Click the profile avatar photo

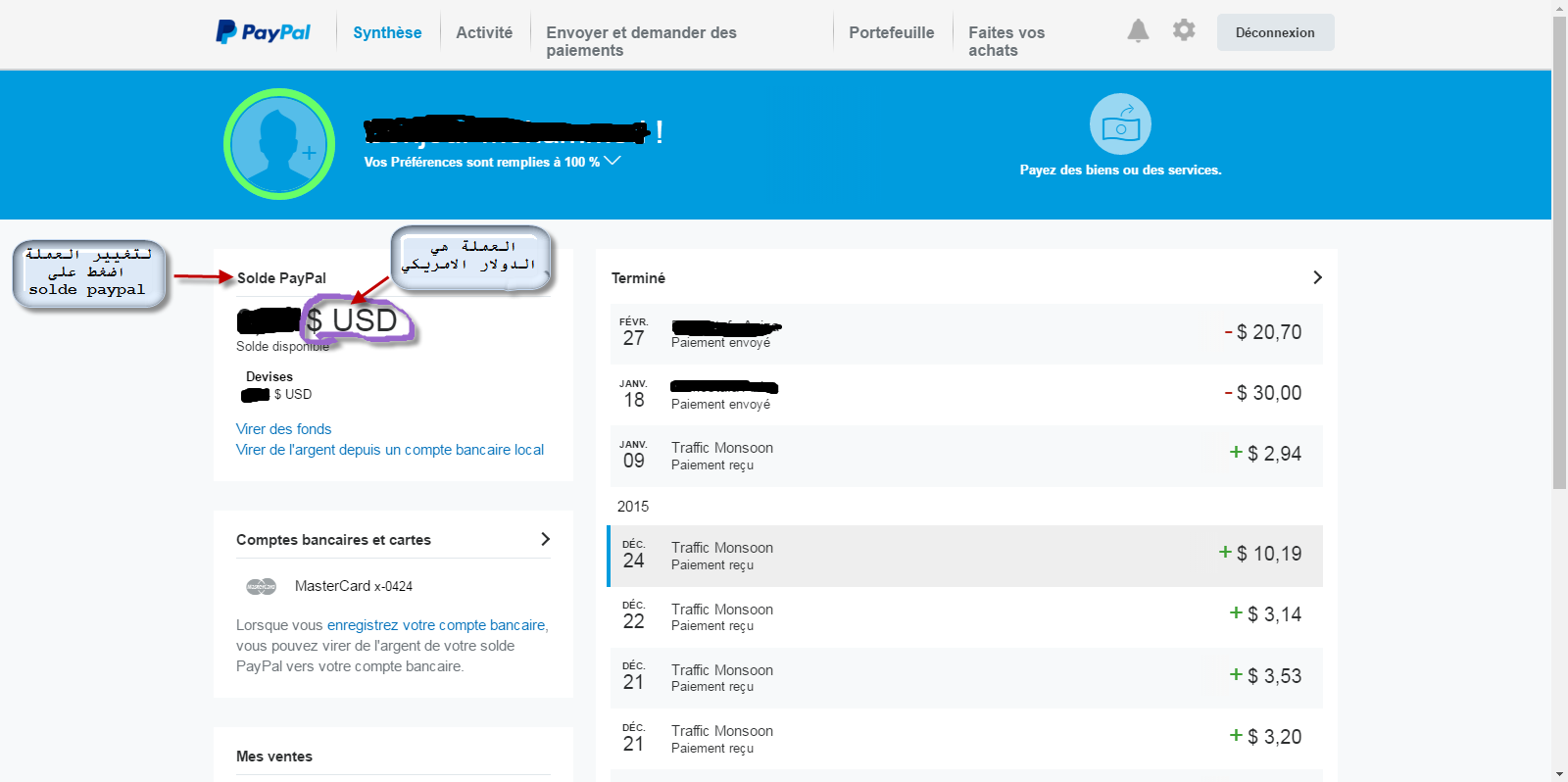coord(279,144)
